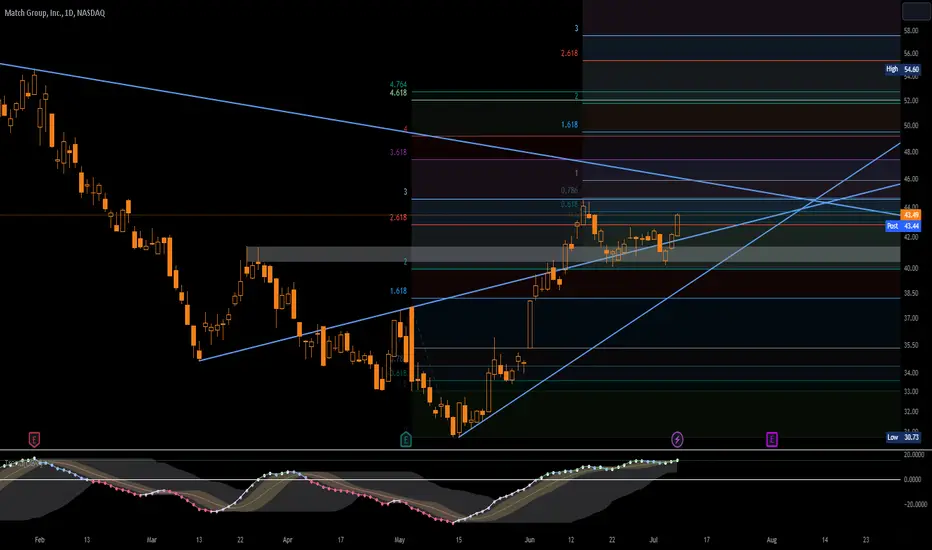This screenshot has height=550, width=932.
Task: Click the 56.00 price axis value
Action: [x=911, y=54]
